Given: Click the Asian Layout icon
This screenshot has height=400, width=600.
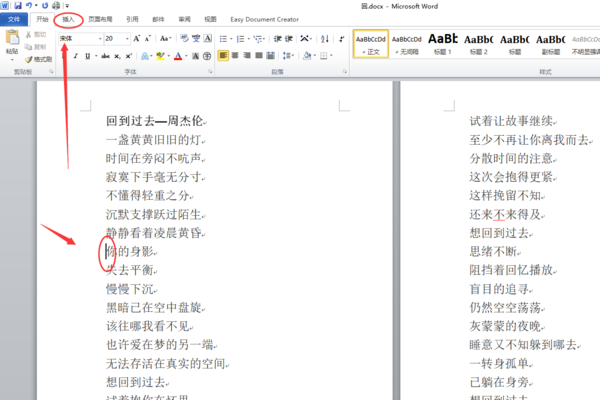Looking at the screenshot, I should pyautogui.click(x=305, y=39).
